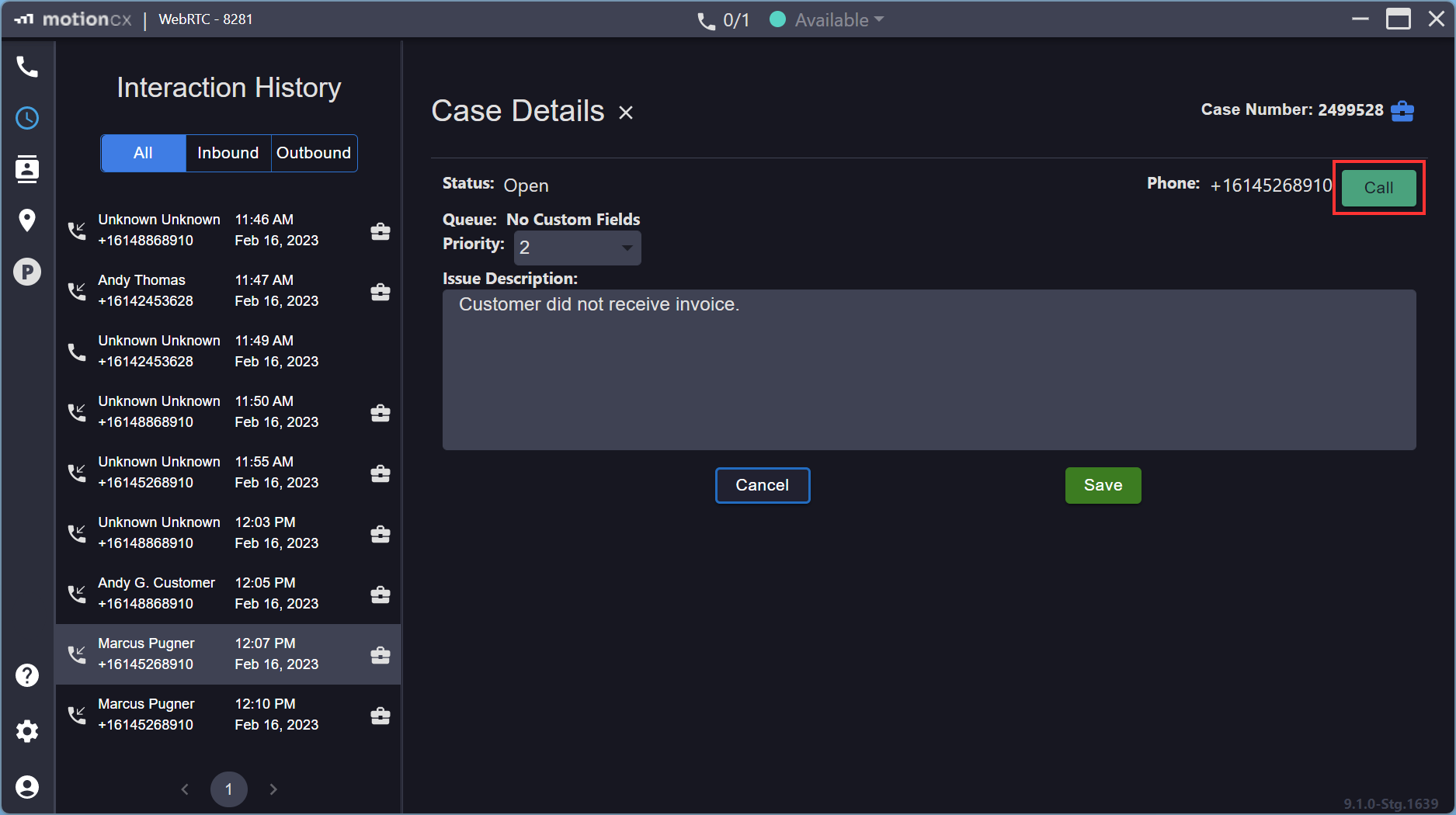Viewport: 1456px width, 815px height.
Task: Select the Marcus Pugner 12:10 PM row
Action: click(x=228, y=715)
